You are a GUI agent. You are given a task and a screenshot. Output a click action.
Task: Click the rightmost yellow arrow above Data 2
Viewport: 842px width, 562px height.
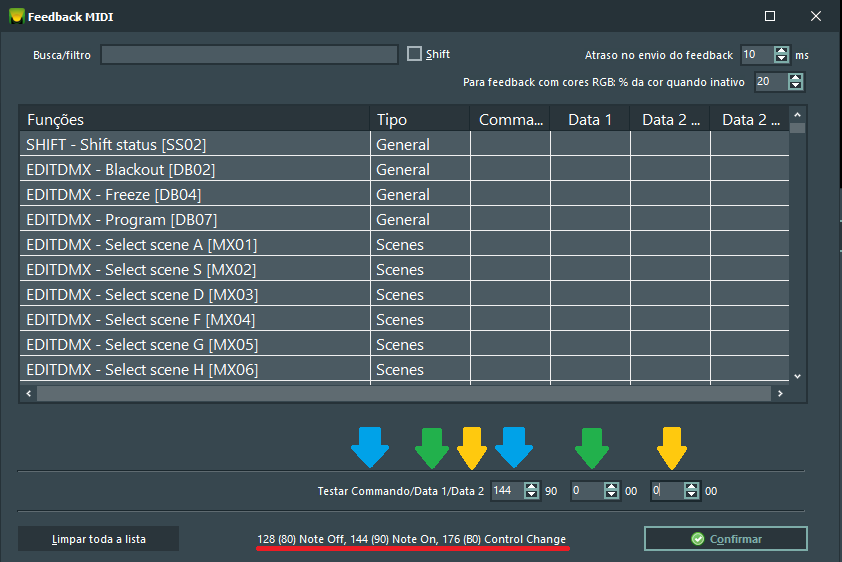point(671,447)
